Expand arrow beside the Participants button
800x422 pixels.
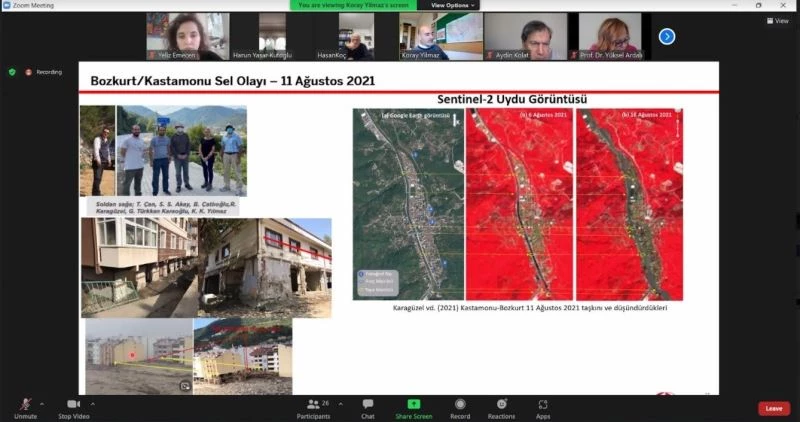click(339, 402)
